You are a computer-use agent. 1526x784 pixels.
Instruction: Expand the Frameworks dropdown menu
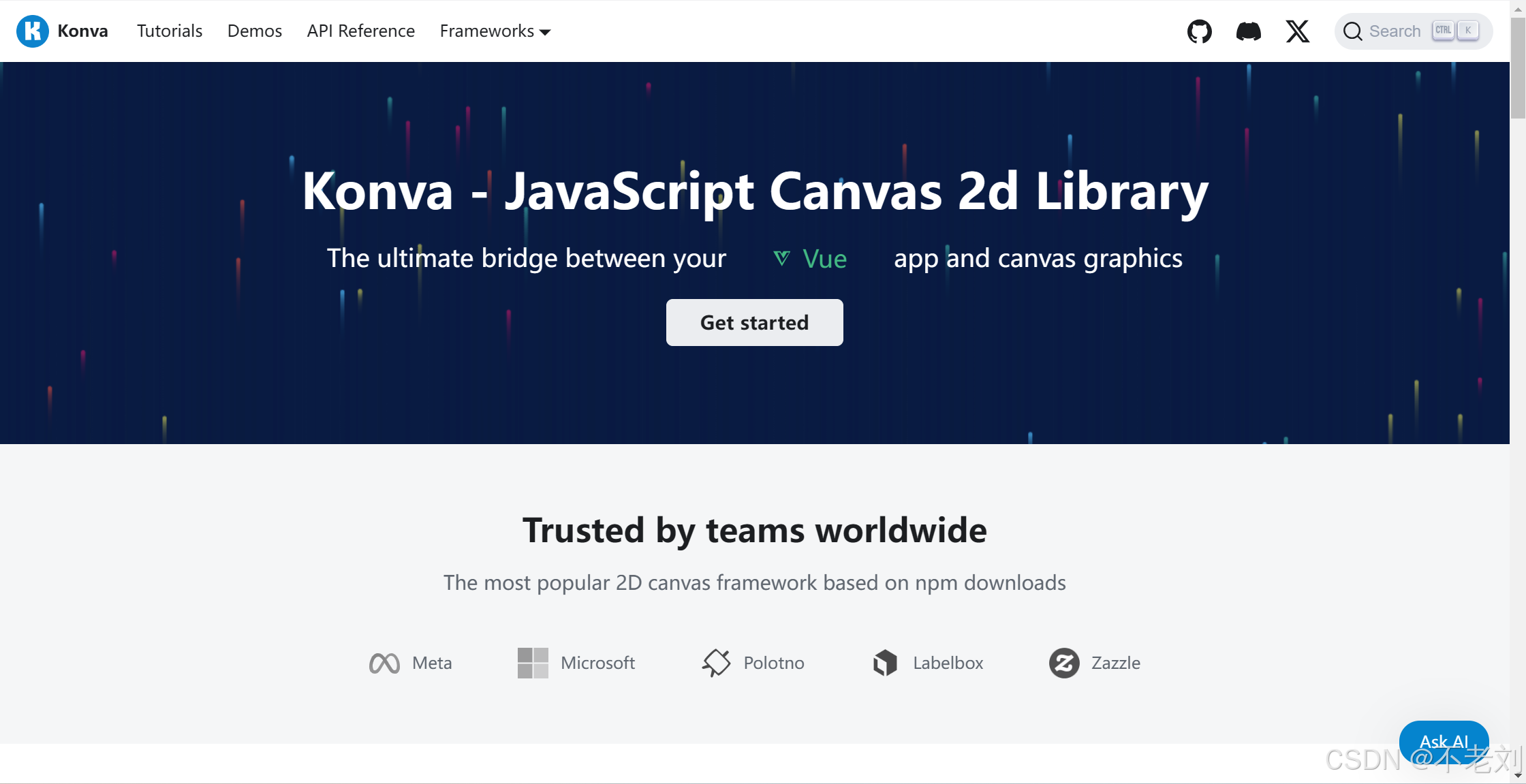(495, 31)
